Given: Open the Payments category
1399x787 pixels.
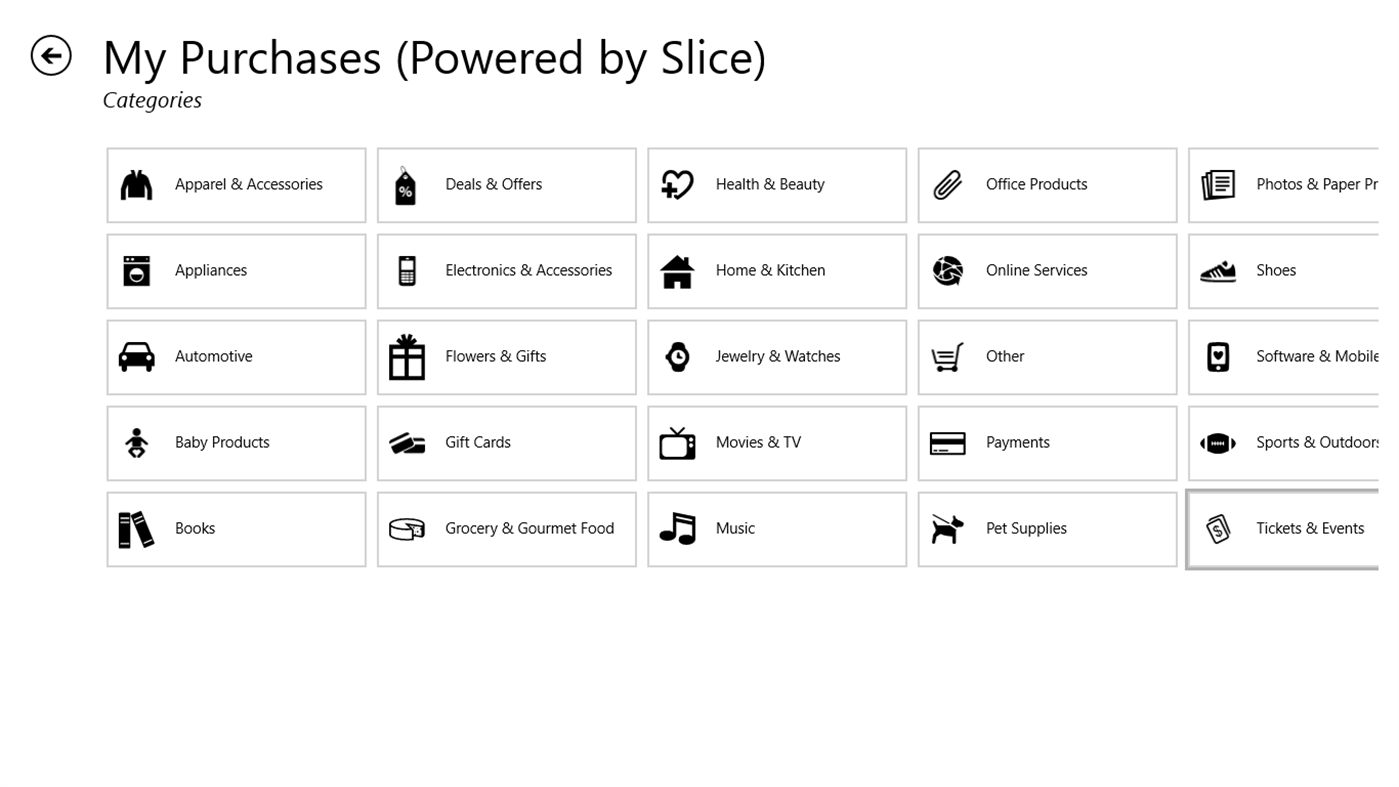Looking at the screenshot, I should point(1047,442).
